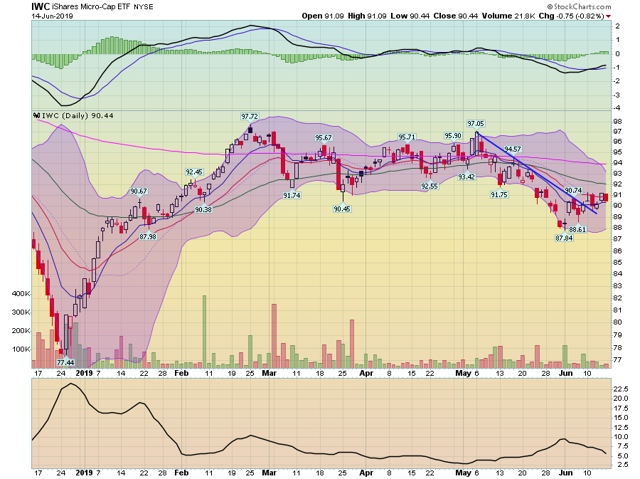Click the 91.75 price label
The image size is (640, 479).
click(499, 195)
